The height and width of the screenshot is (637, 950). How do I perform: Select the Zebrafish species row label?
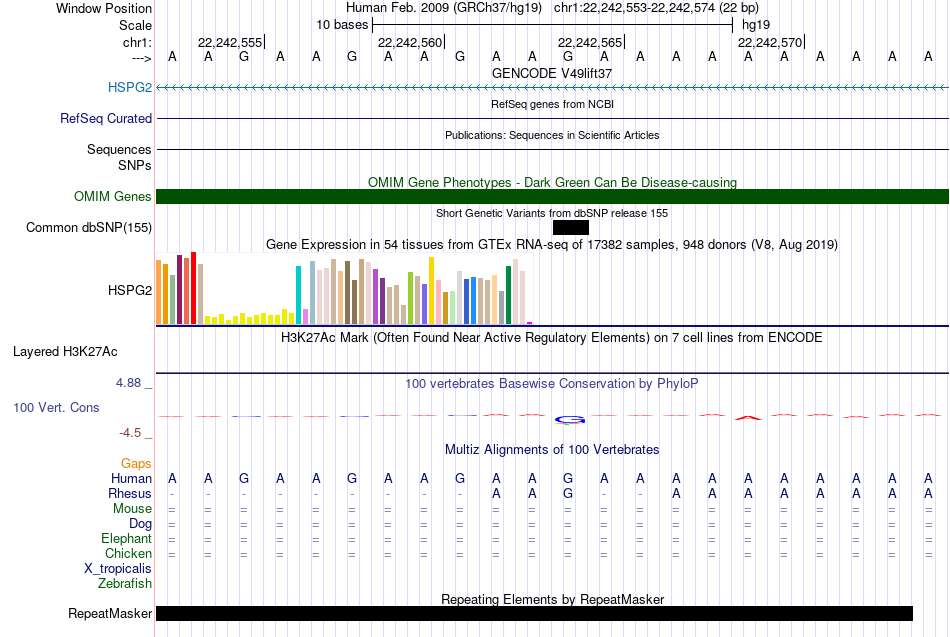[126, 584]
